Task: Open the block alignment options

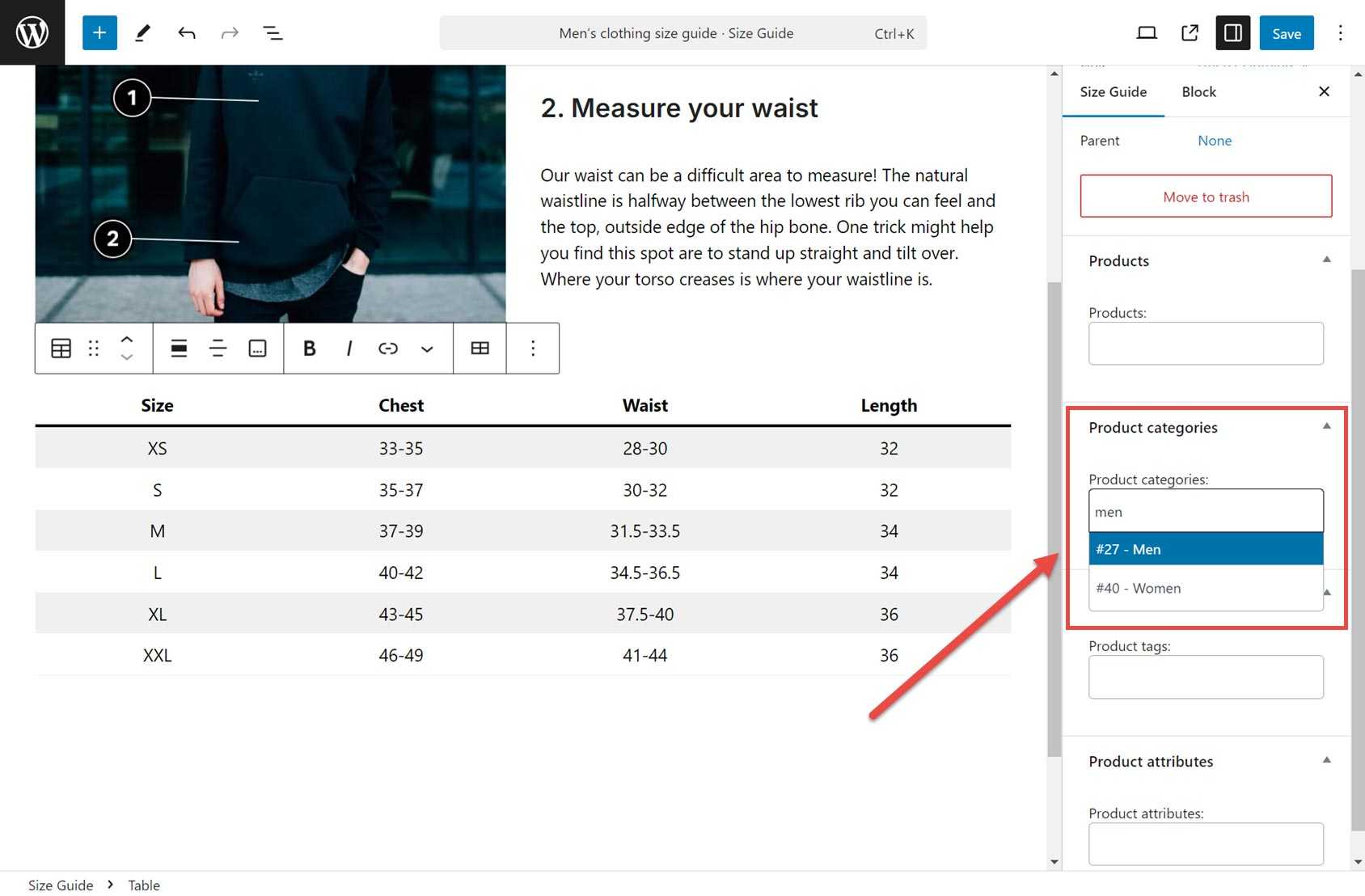Action: [179, 349]
